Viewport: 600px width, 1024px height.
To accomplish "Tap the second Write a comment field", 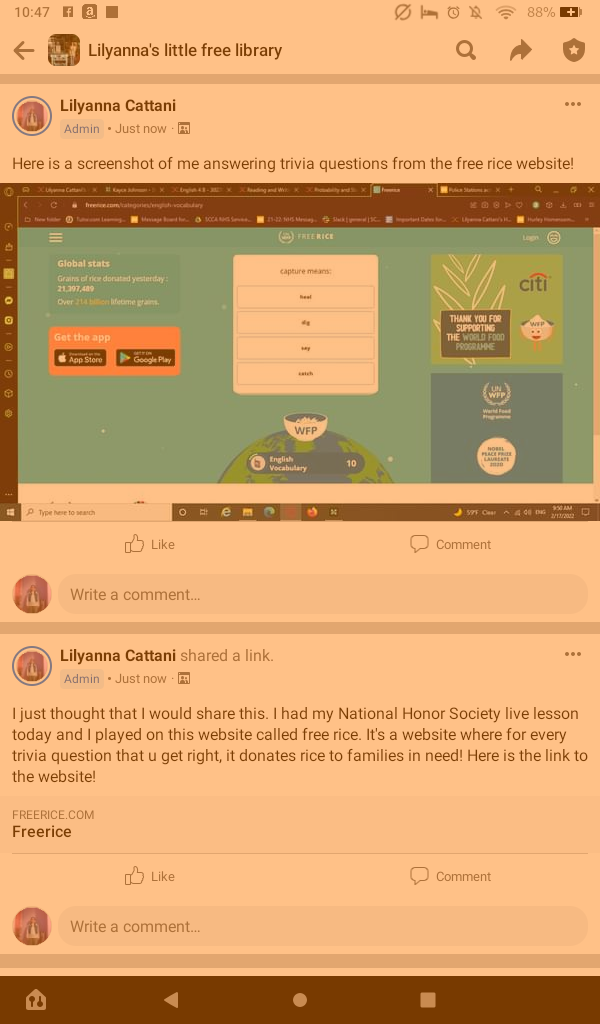I will coord(323,926).
